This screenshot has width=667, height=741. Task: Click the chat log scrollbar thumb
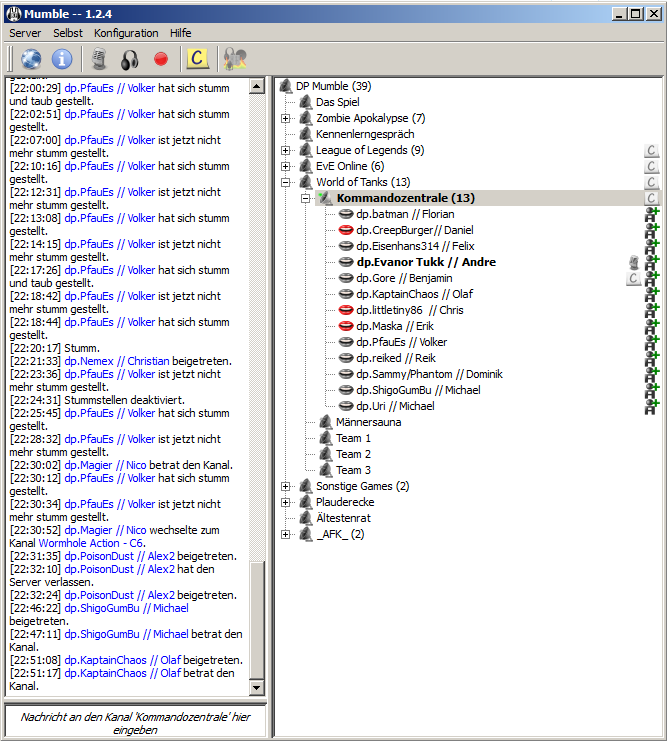(256, 620)
